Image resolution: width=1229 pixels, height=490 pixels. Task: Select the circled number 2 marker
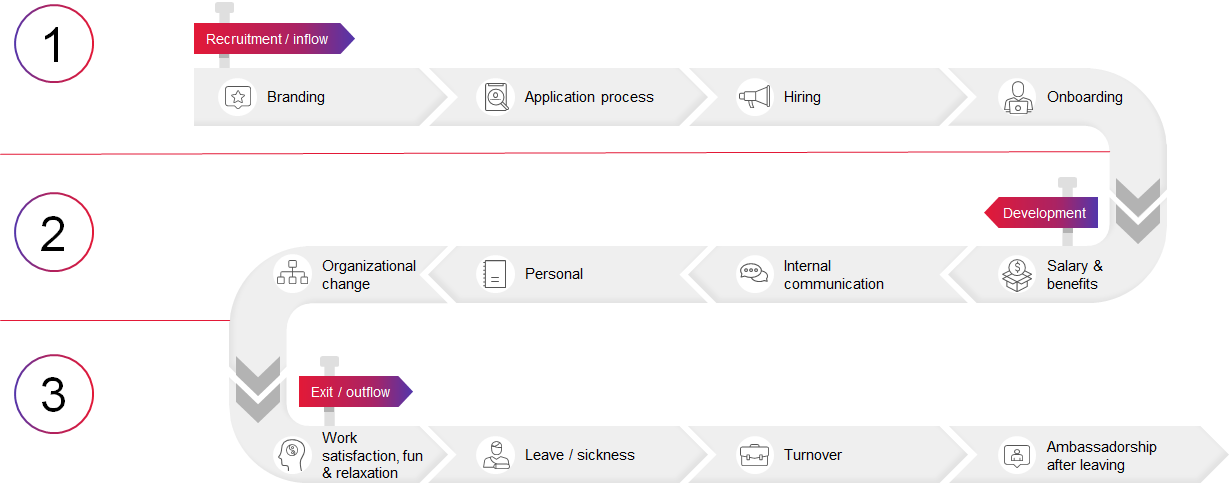coord(54,232)
